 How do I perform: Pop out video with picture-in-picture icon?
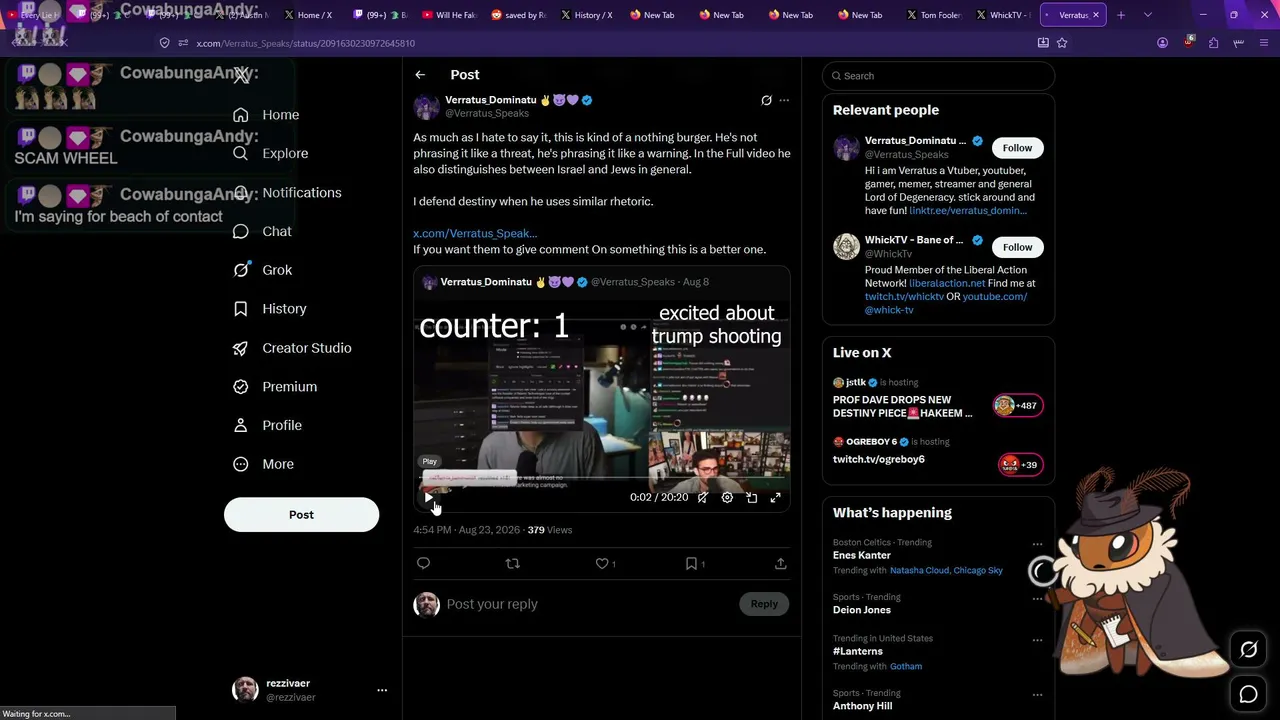click(x=752, y=497)
